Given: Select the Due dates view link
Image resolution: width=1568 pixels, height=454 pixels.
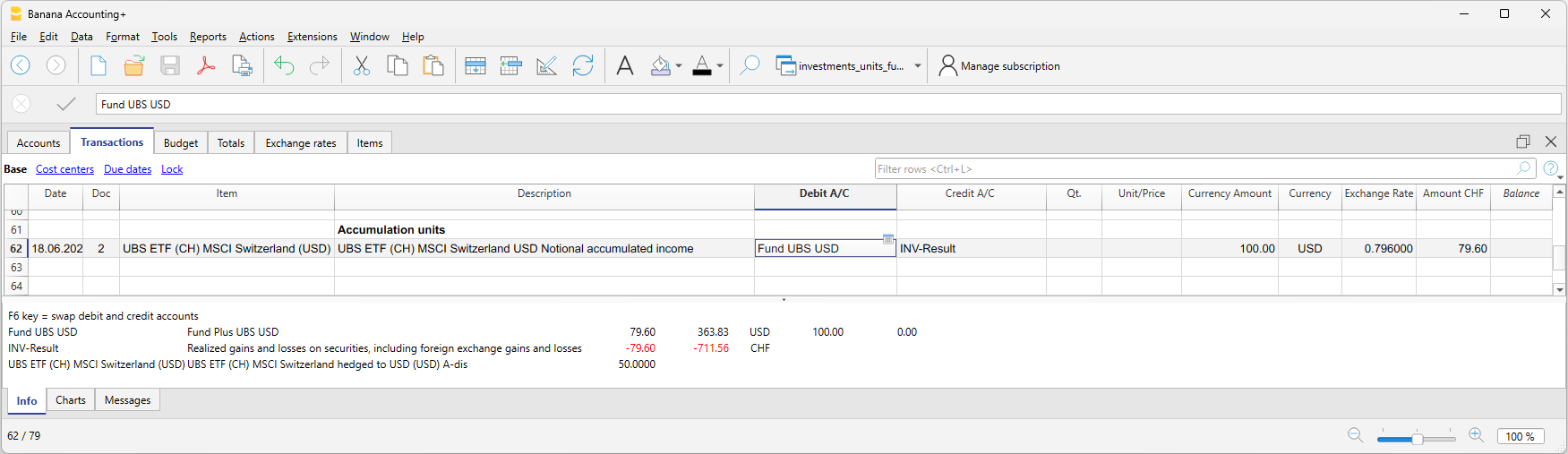Looking at the screenshot, I should [128, 169].
